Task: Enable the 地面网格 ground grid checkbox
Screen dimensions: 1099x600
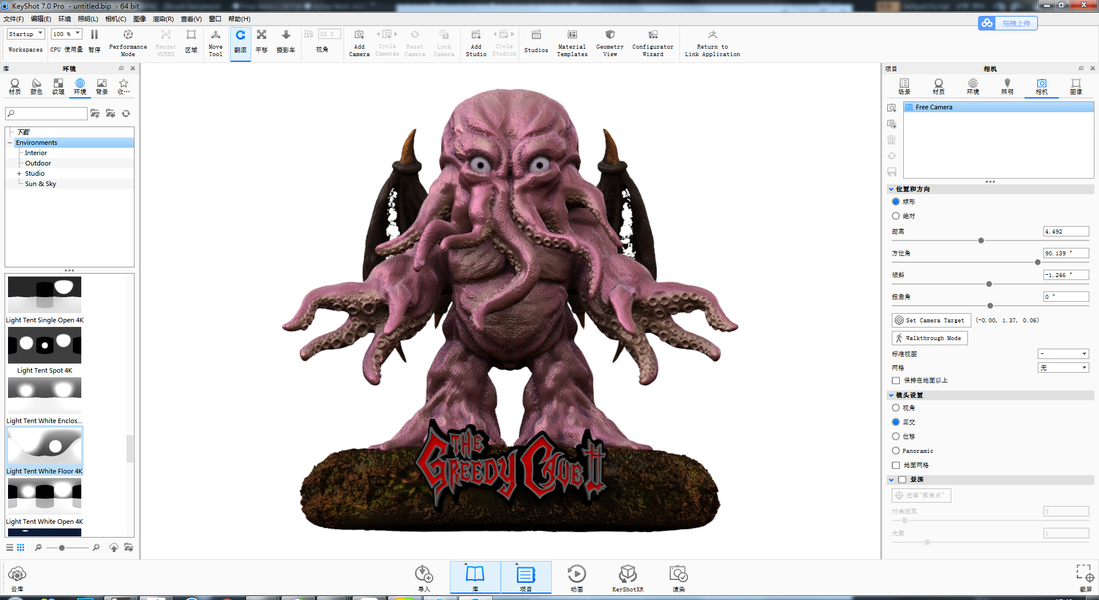Action: (896, 465)
